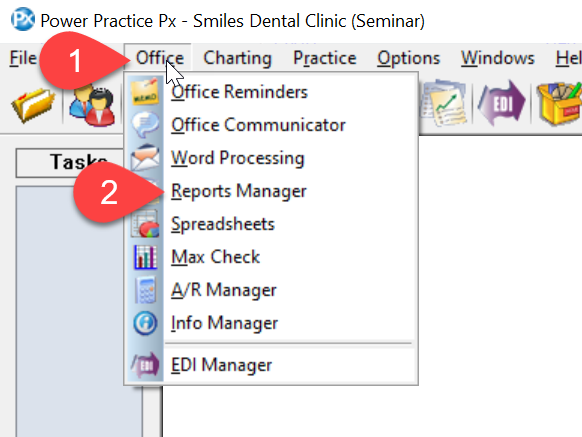Viewport: 582px width, 437px height.
Task: Click the blue Info Manager icon
Action: click(x=145, y=323)
